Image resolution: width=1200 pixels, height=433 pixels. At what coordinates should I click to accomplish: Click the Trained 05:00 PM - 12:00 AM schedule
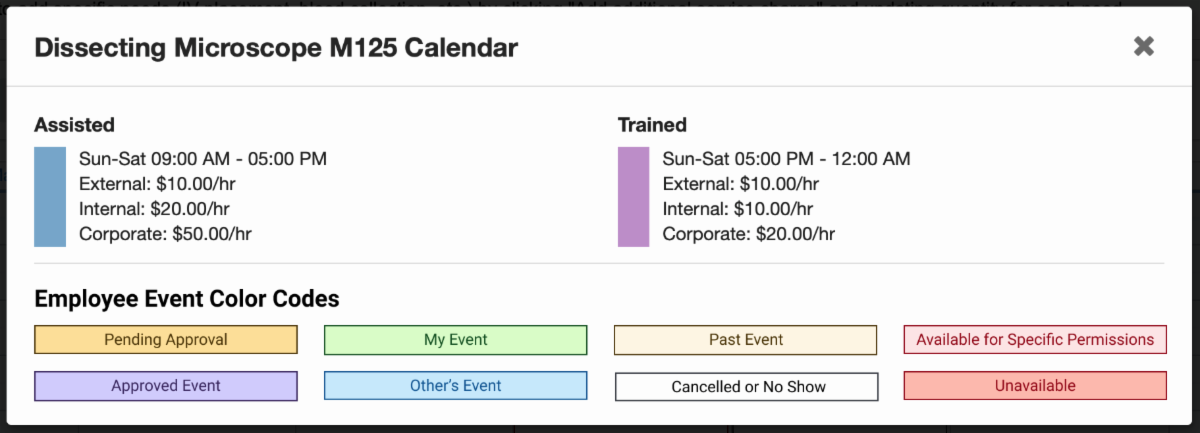786,159
